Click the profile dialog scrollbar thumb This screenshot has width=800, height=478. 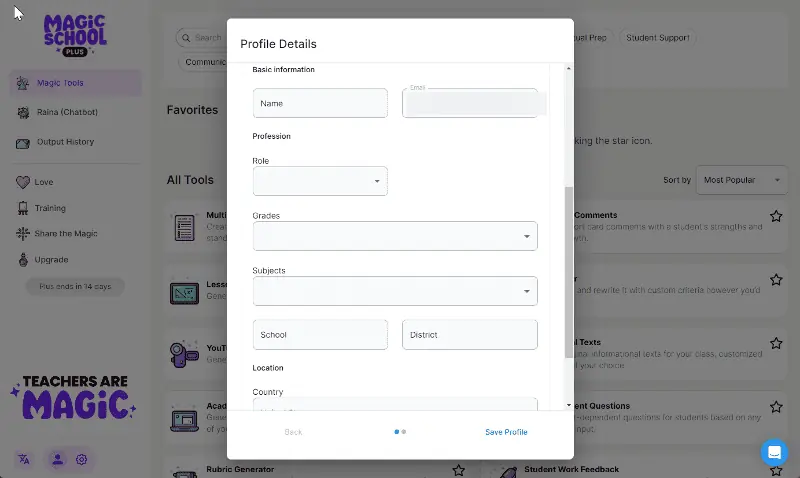pos(569,272)
